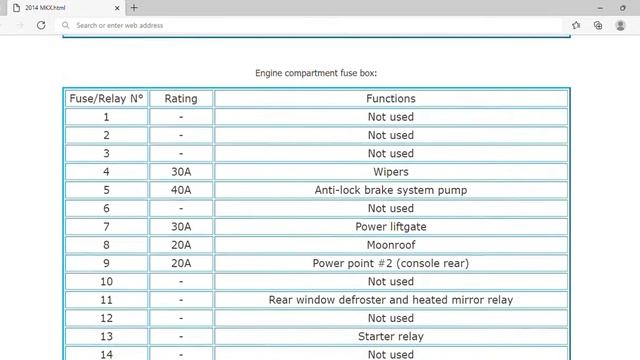The image size is (640, 360).
Task: Click the 'Functions' column header
Action: pos(391,98)
